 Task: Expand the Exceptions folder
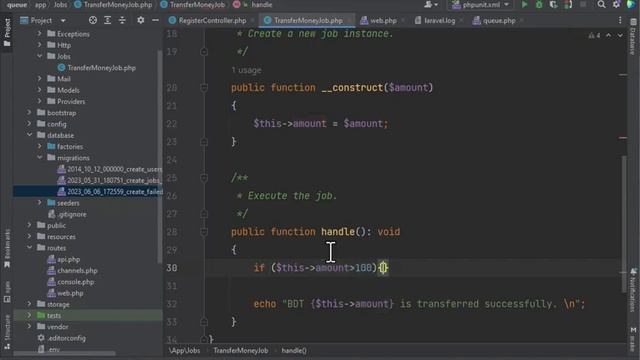(x=40, y=33)
